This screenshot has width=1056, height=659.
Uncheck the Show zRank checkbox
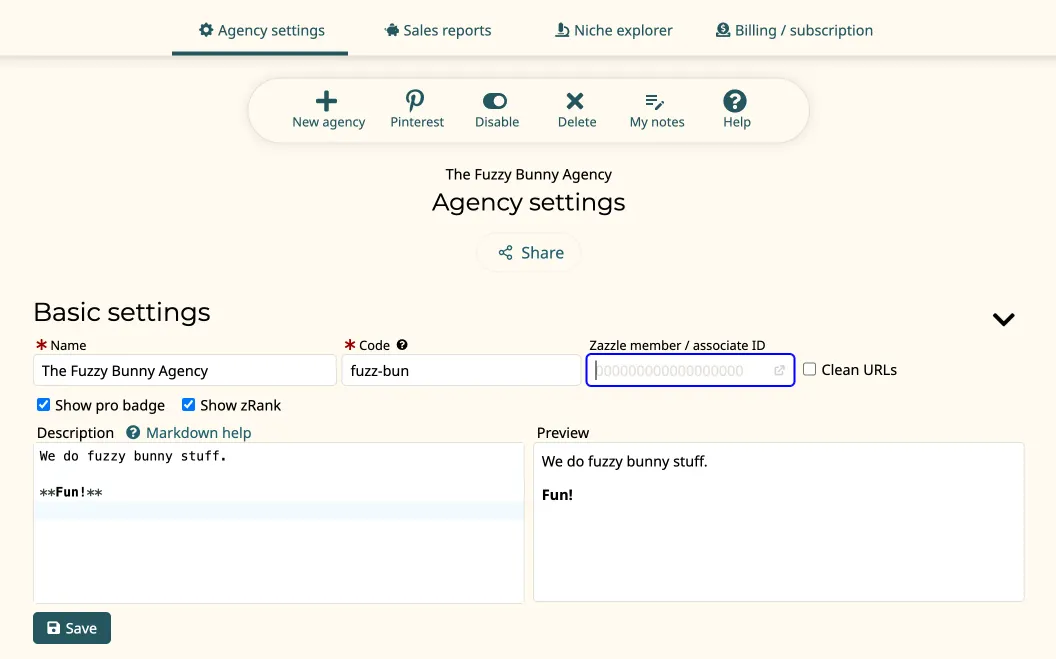[189, 405]
